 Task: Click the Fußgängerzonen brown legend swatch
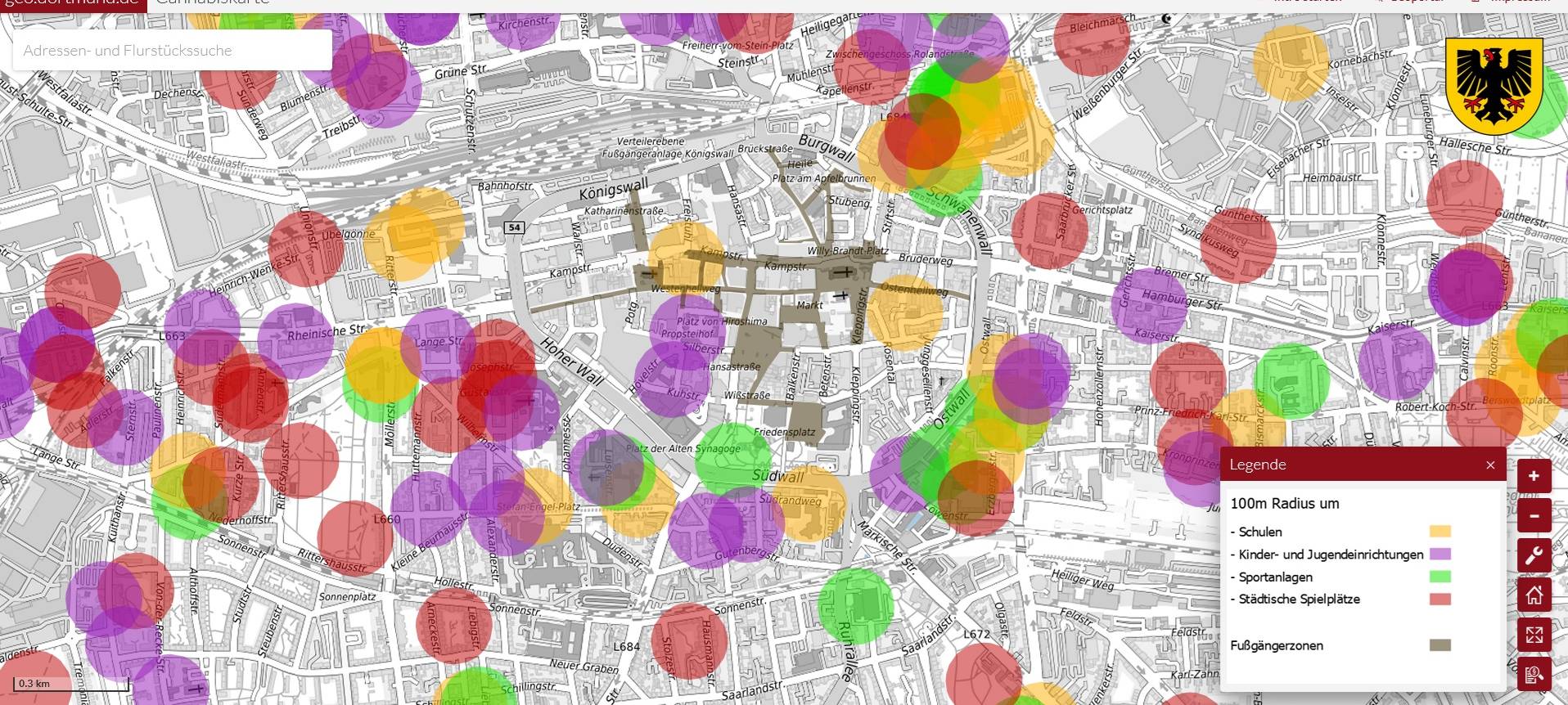click(x=1440, y=645)
